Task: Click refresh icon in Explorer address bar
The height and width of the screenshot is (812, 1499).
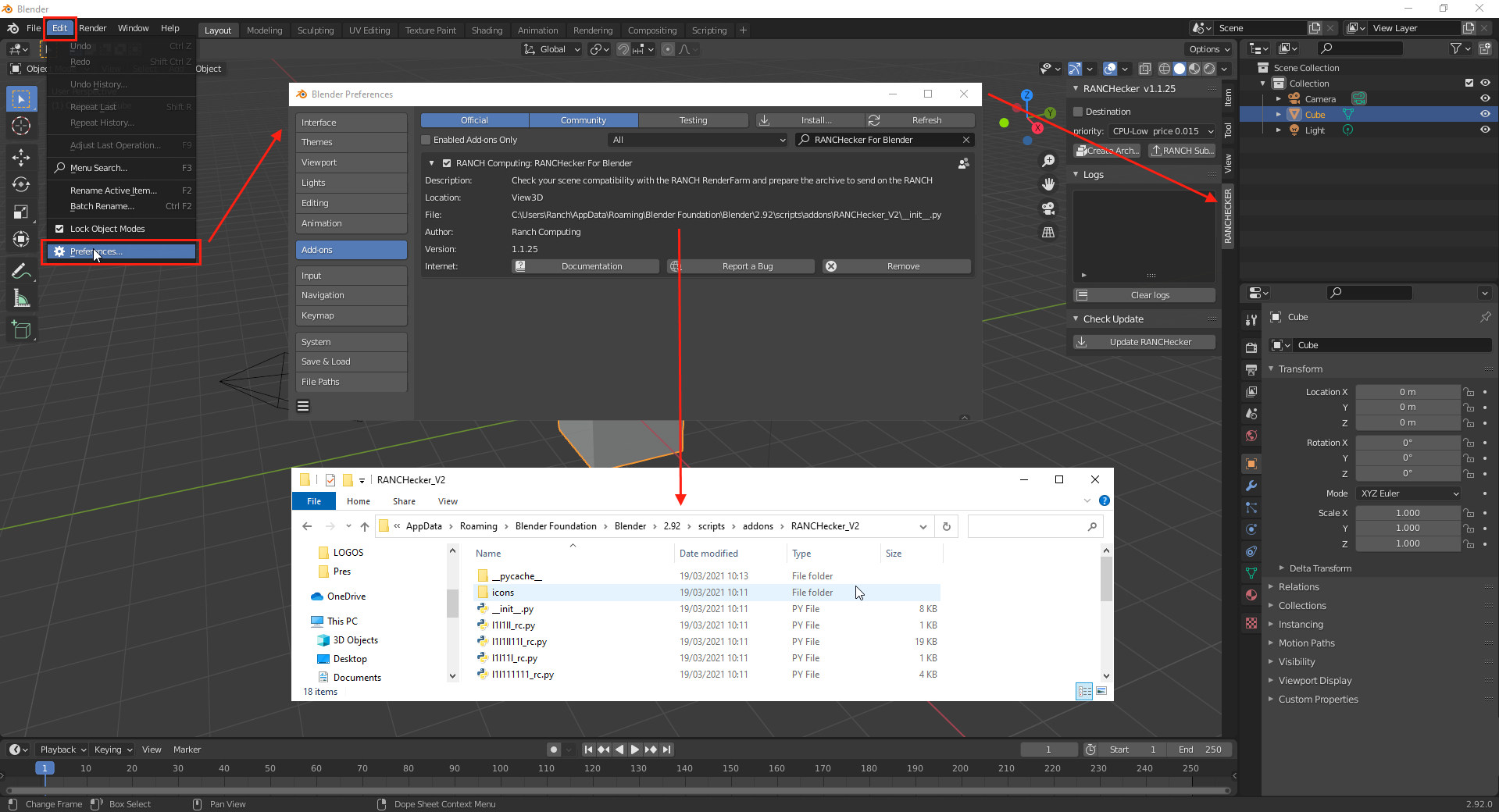Action: [946, 526]
